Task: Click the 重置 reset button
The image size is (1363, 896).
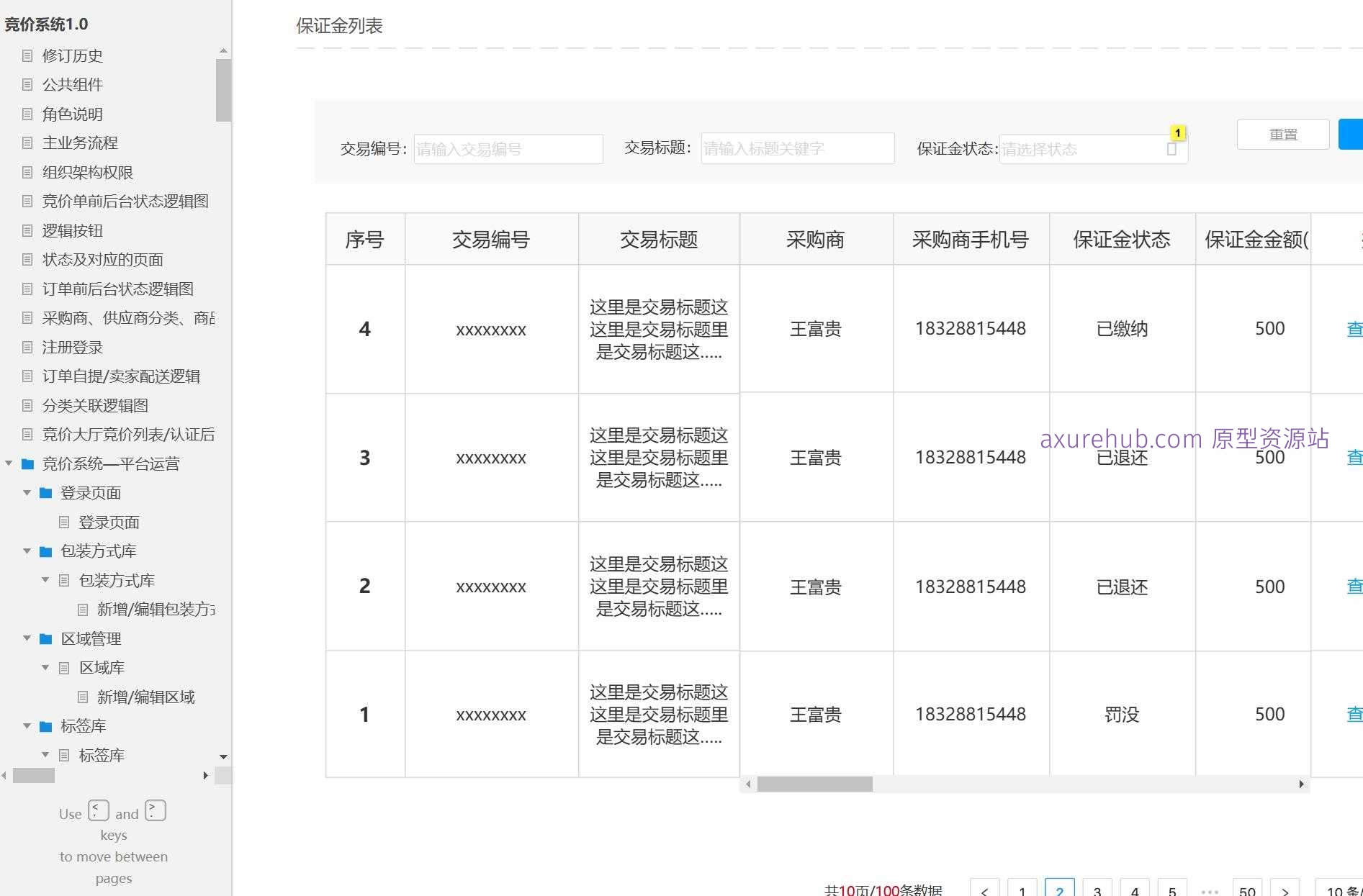Action: pos(1282,134)
